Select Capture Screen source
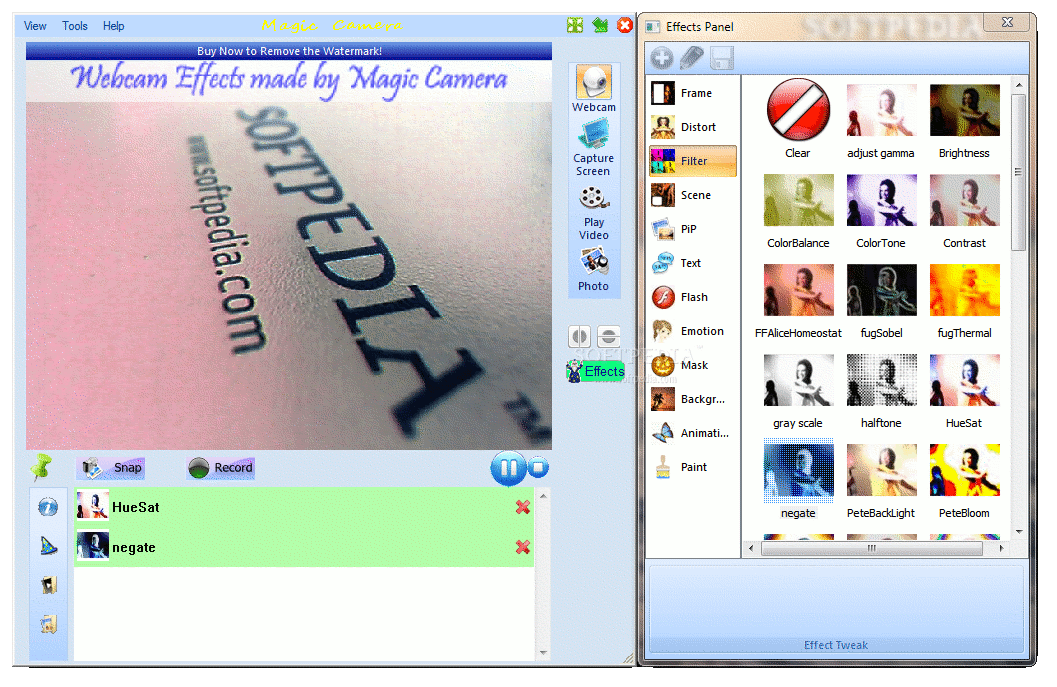Screen dimensions: 1057x687 click(x=593, y=148)
